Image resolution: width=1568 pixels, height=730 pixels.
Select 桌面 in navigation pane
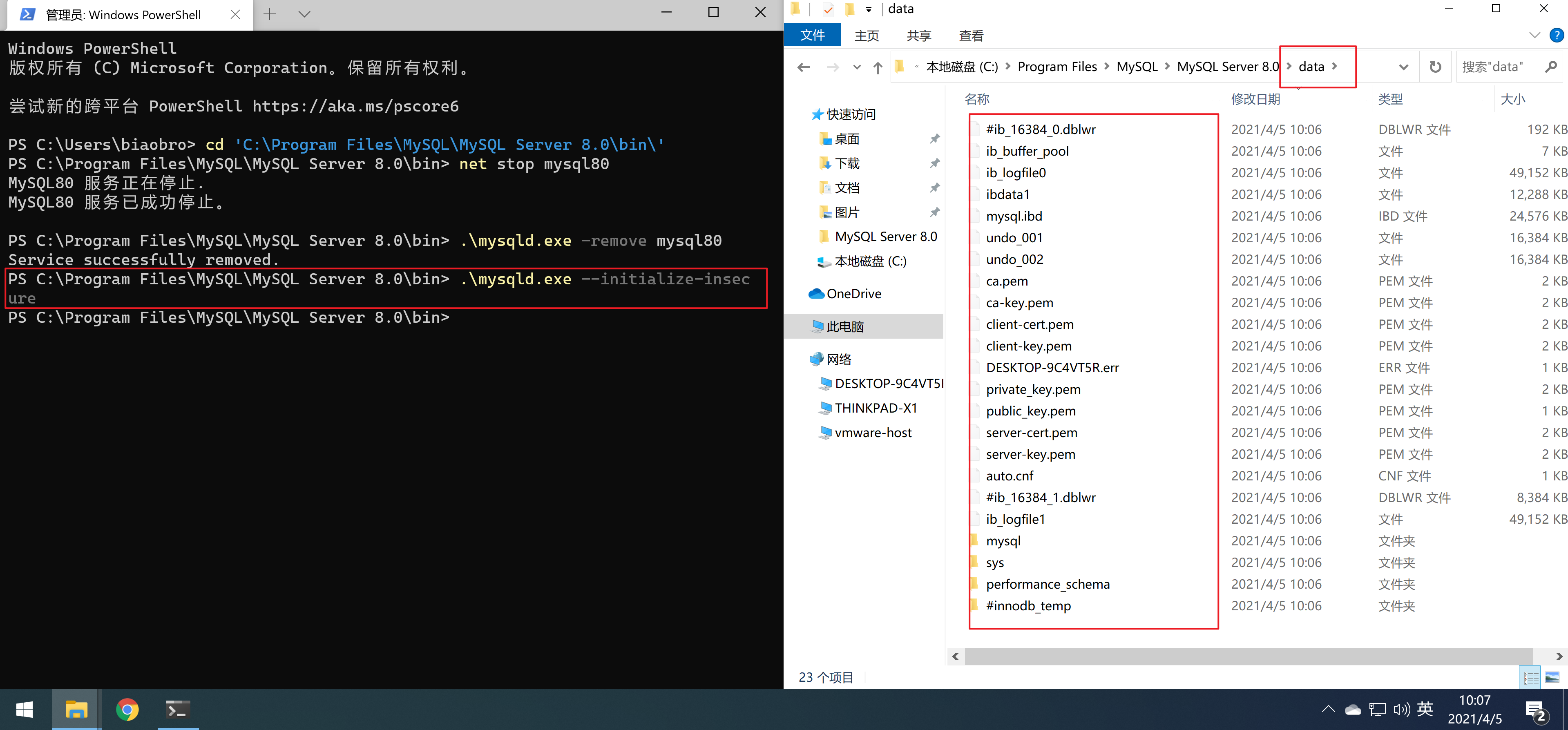point(847,139)
